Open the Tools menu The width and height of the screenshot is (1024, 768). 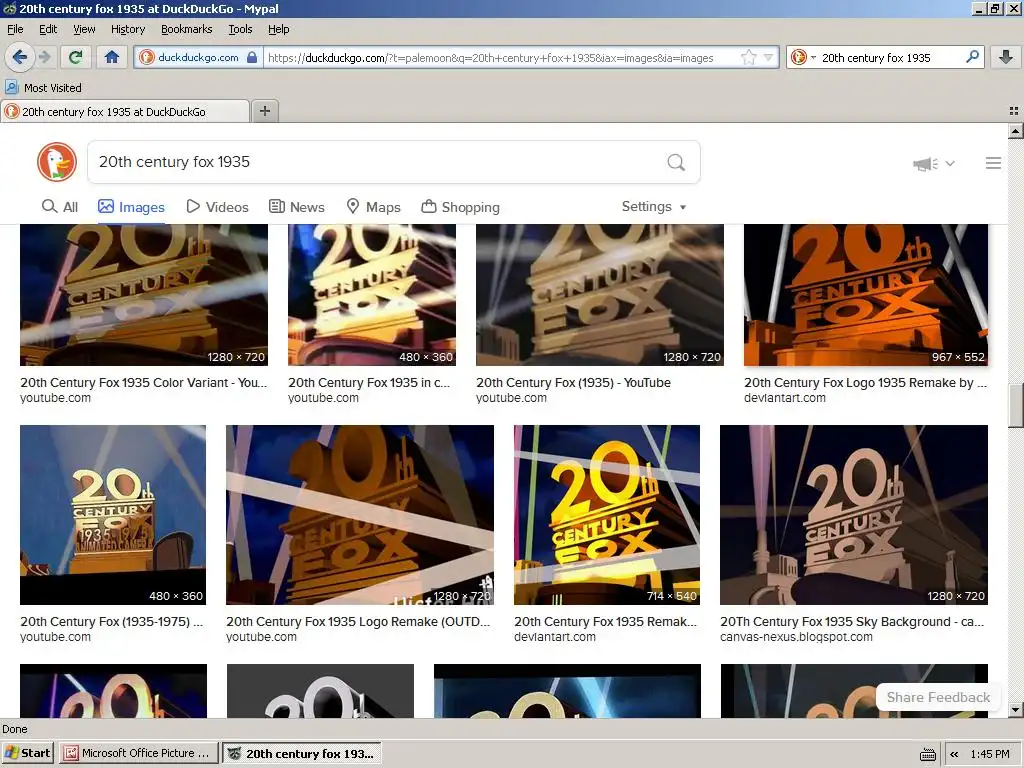(240, 29)
